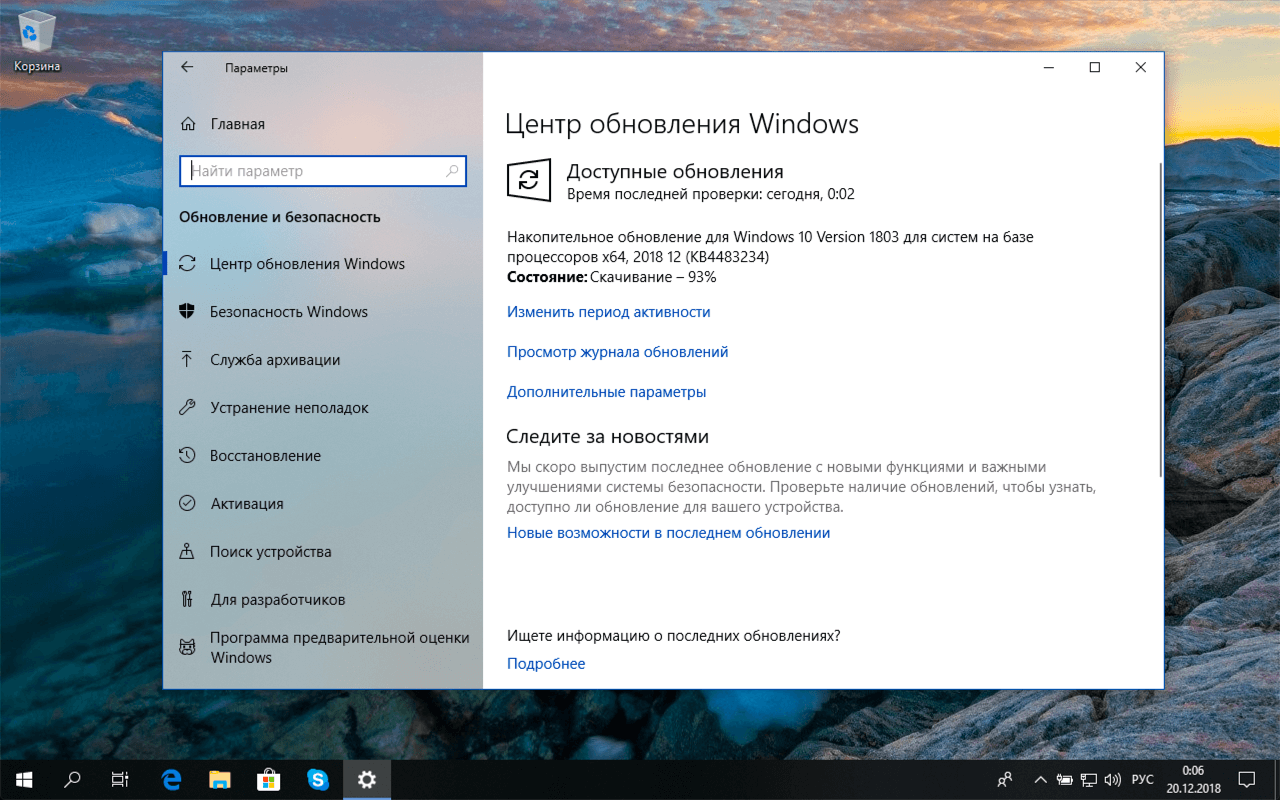Click Новые возможности в последнем обновлении
The width and height of the screenshot is (1280, 800).
tap(668, 532)
